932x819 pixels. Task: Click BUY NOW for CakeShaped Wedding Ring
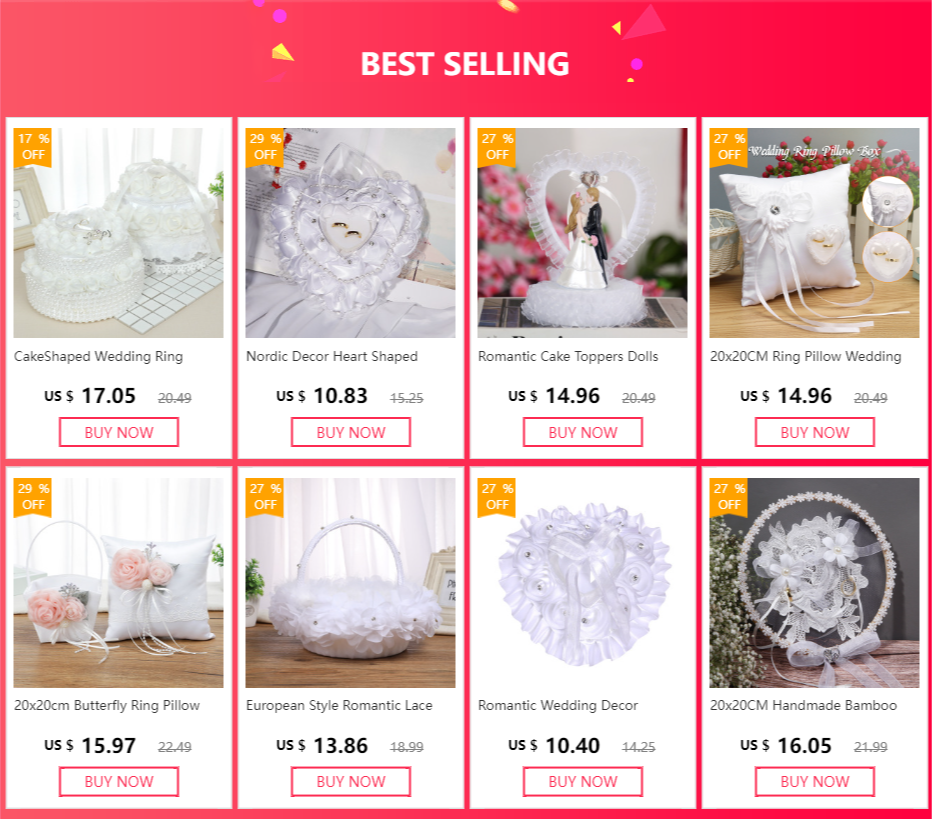click(x=119, y=432)
